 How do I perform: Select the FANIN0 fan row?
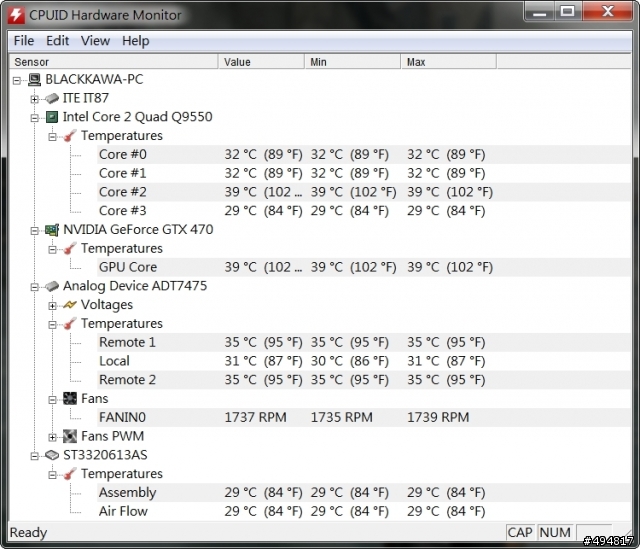pyautogui.click(x=363, y=418)
